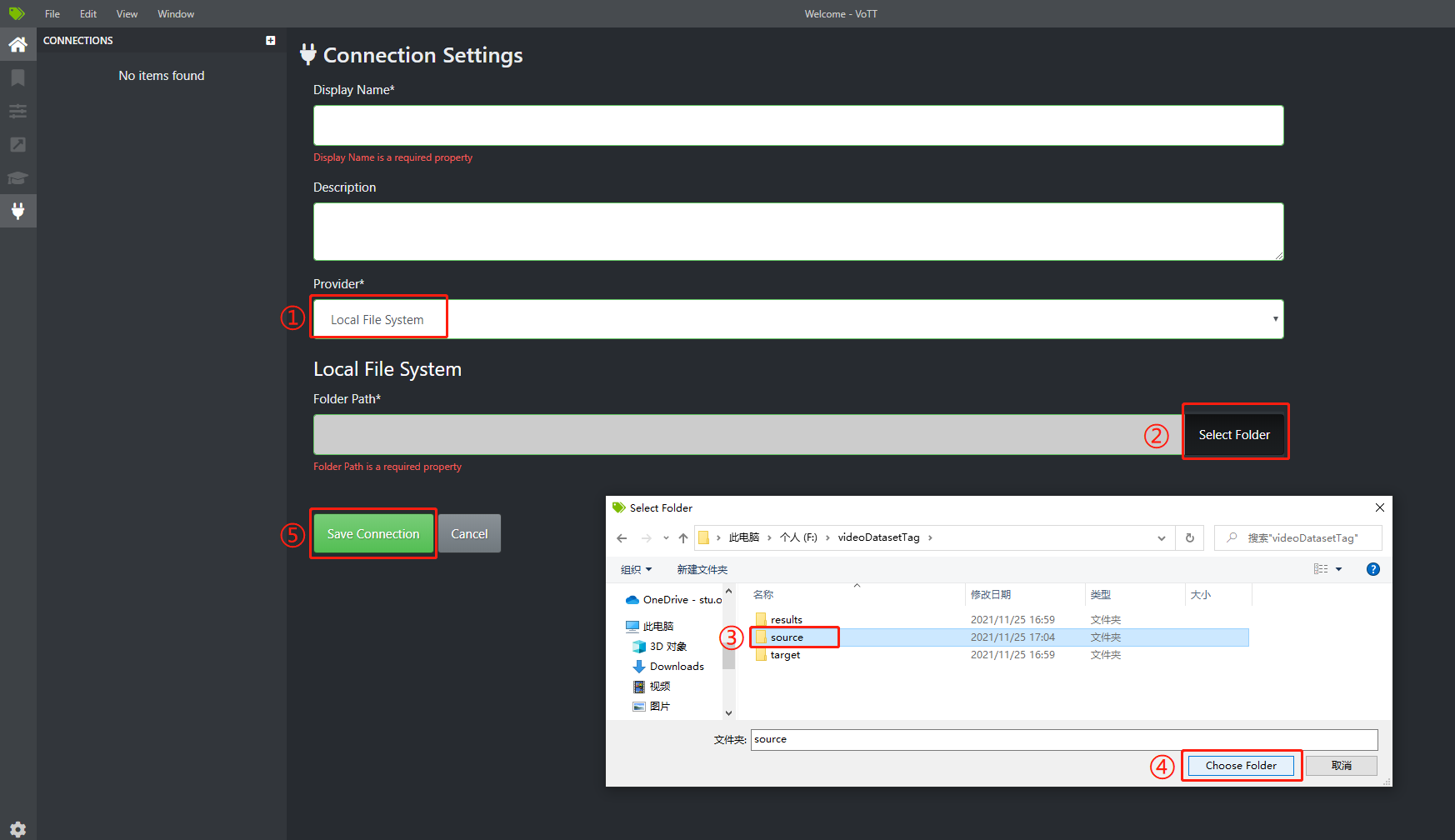
Task: Click Select Folder button
Action: (1234, 434)
